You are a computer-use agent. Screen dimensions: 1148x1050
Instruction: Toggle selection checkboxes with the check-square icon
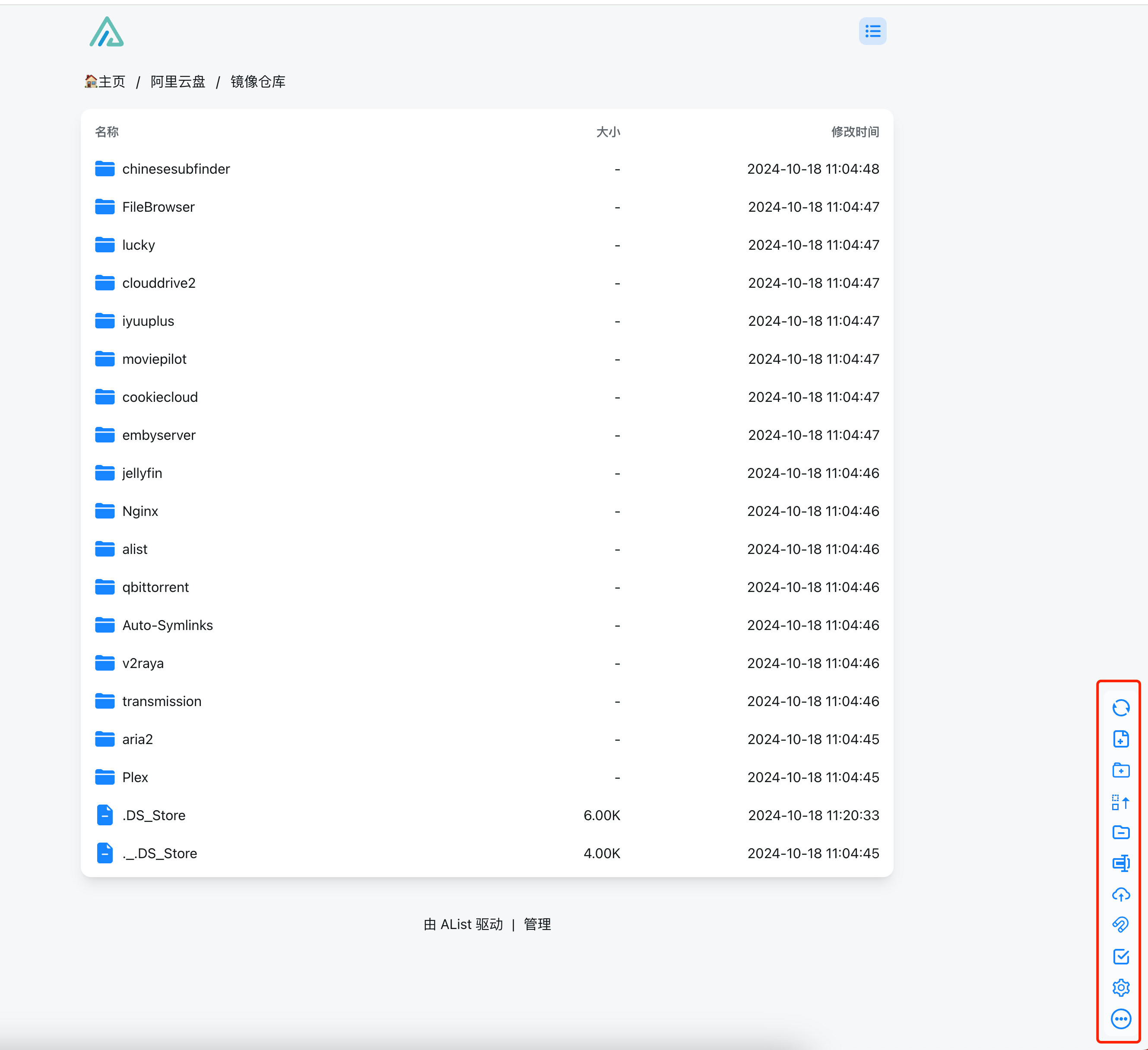point(1121,957)
